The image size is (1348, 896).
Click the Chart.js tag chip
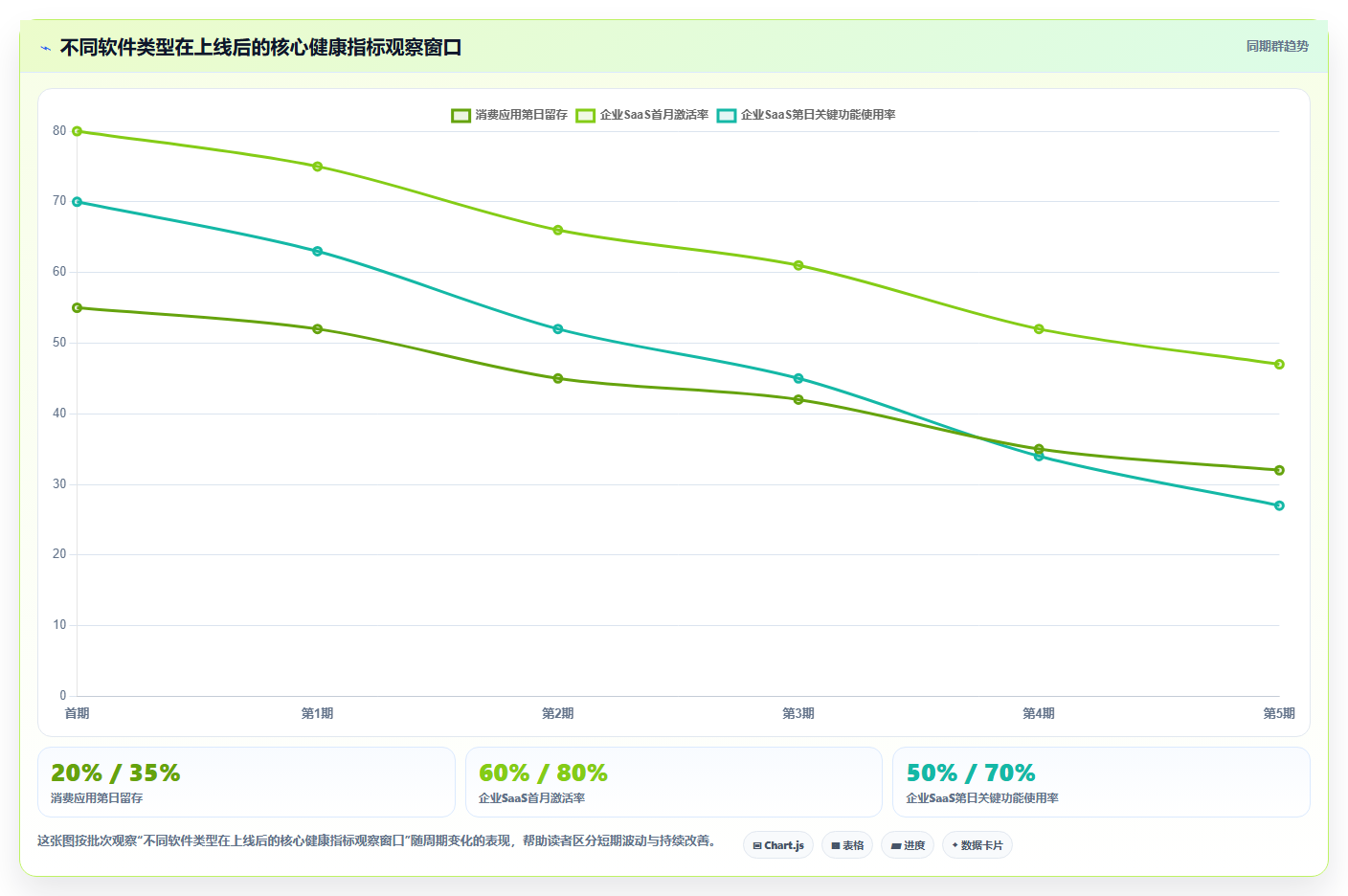click(778, 845)
